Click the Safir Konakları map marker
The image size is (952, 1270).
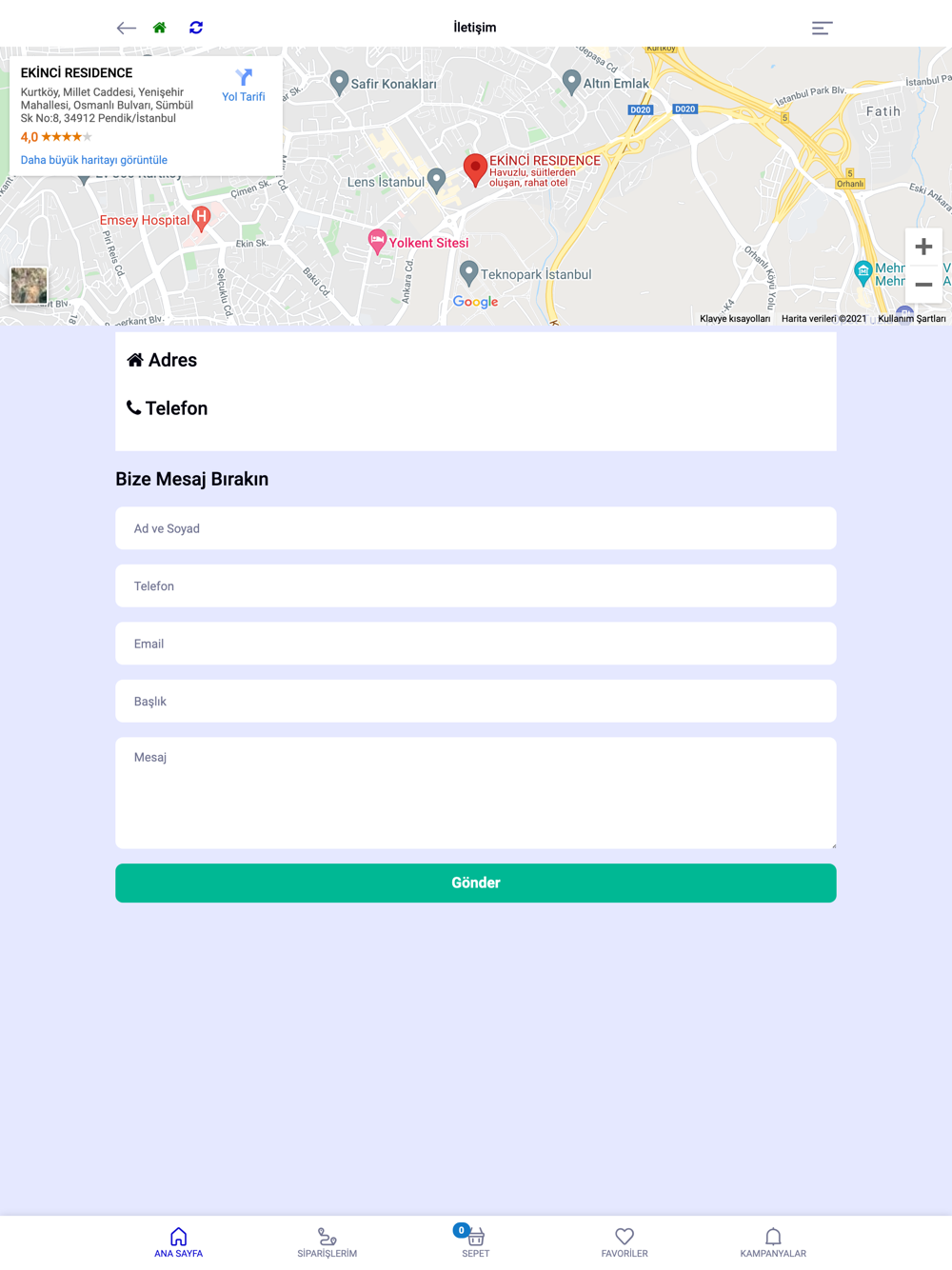[339, 83]
